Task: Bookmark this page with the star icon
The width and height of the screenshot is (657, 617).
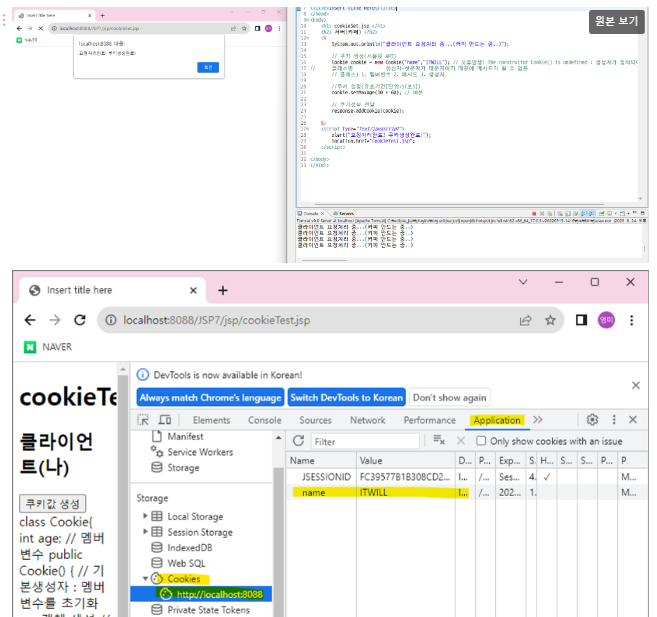Action: pyautogui.click(x=550, y=320)
